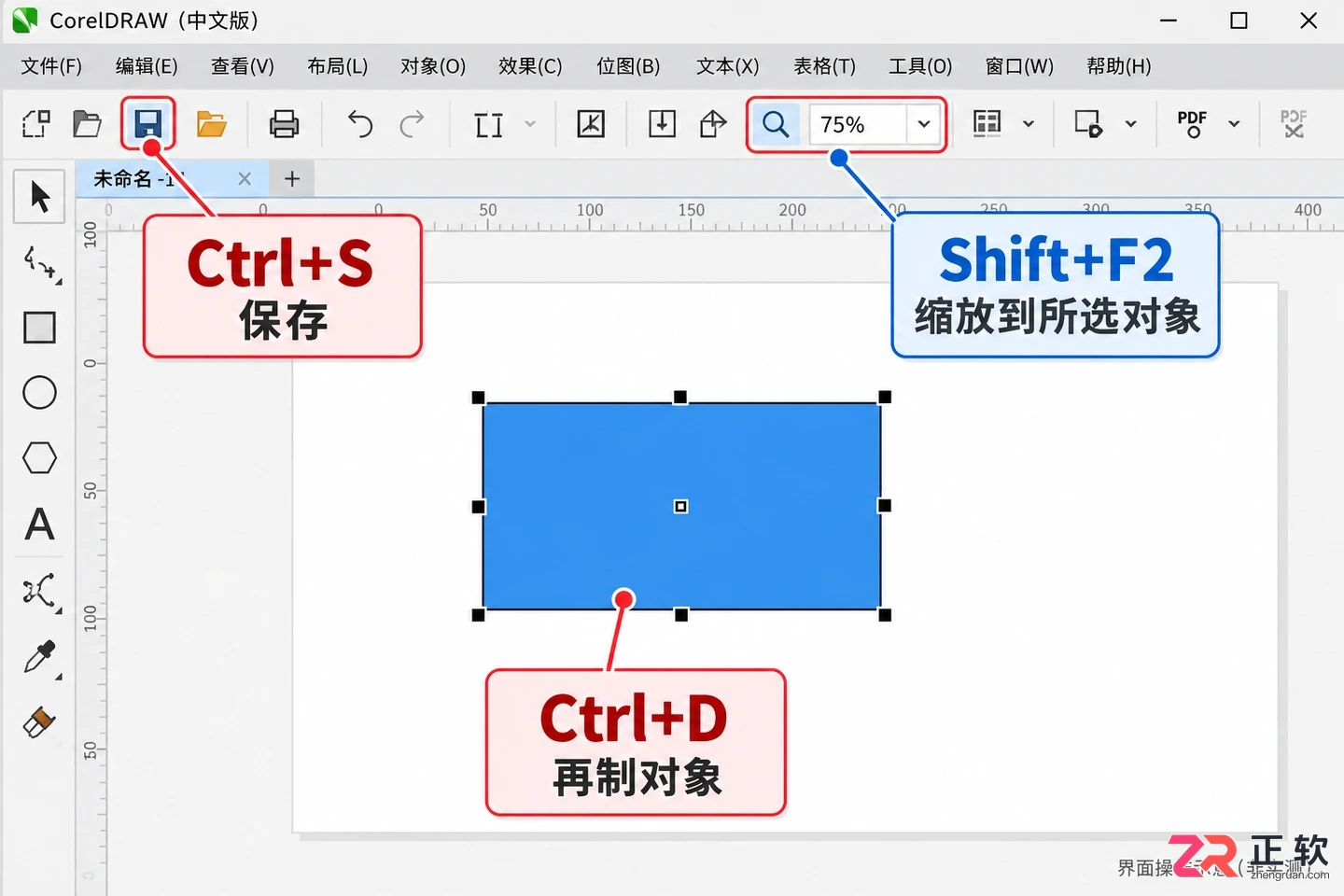Click the rectangle's center marker
The width and height of the screenshot is (1344, 896).
(x=681, y=506)
